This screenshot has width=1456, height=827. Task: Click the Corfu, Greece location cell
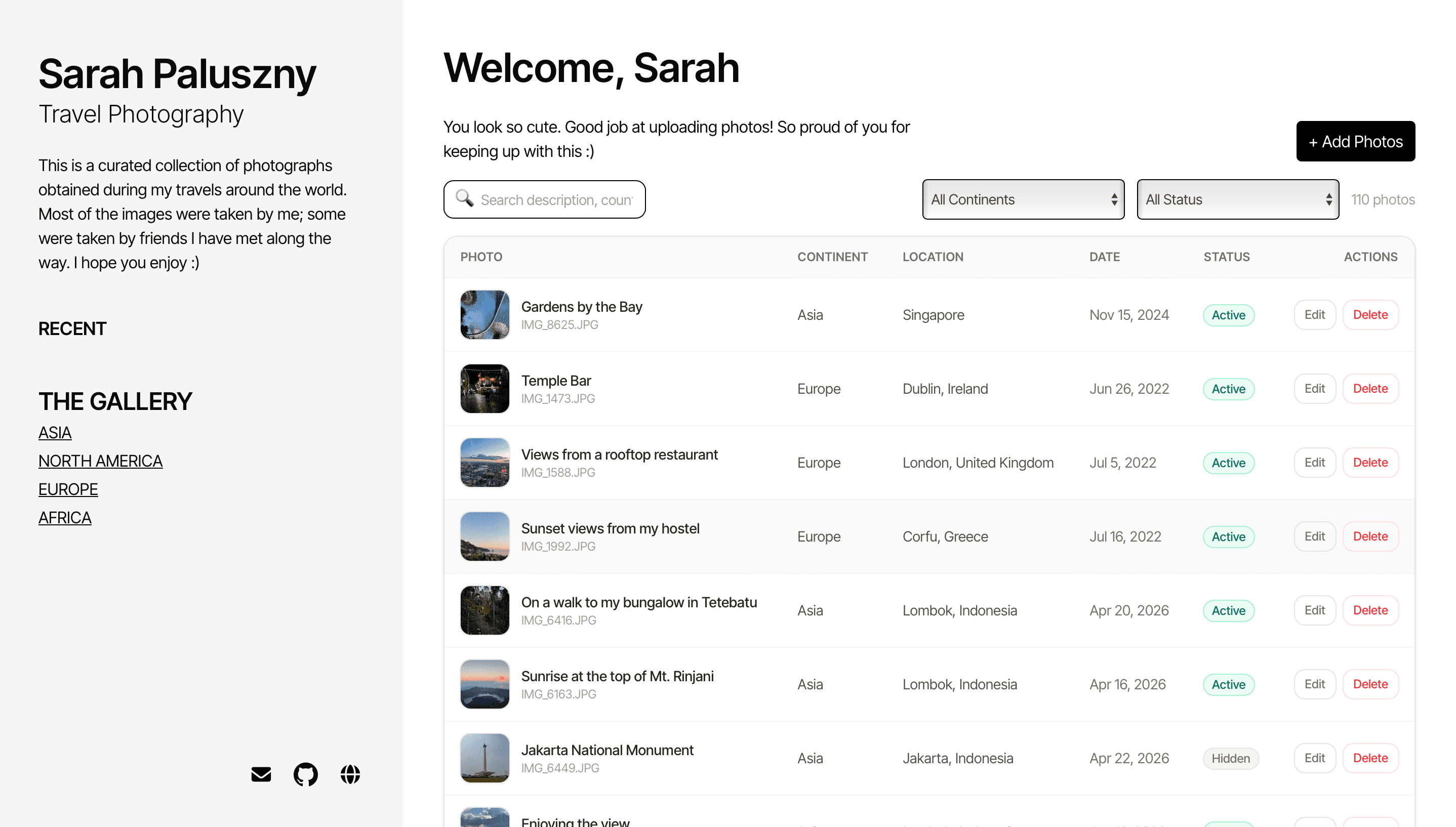tap(945, 537)
